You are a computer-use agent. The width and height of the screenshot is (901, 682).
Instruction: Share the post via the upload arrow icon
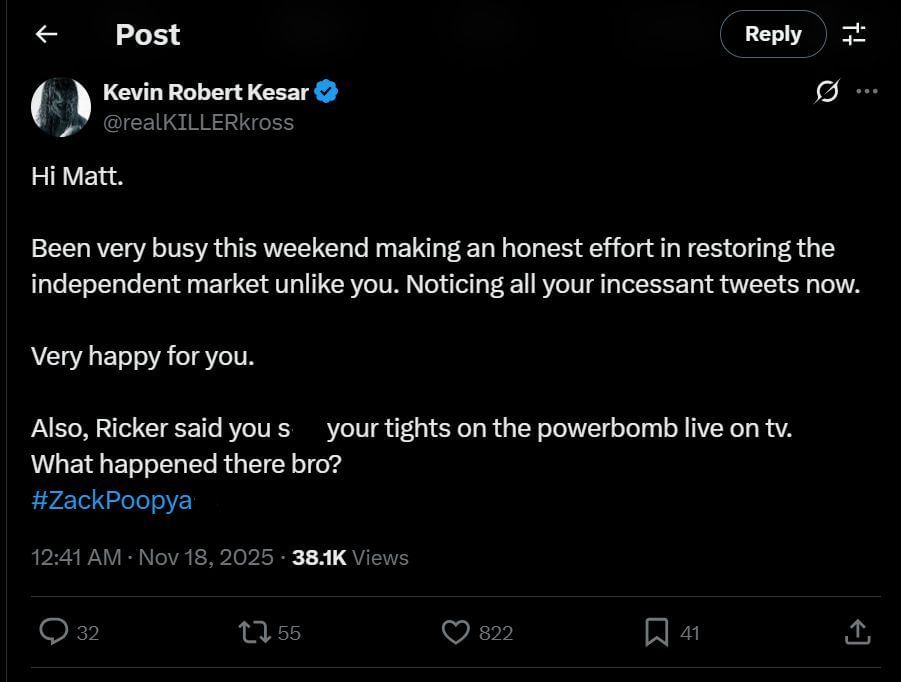pyautogui.click(x=858, y=632)
